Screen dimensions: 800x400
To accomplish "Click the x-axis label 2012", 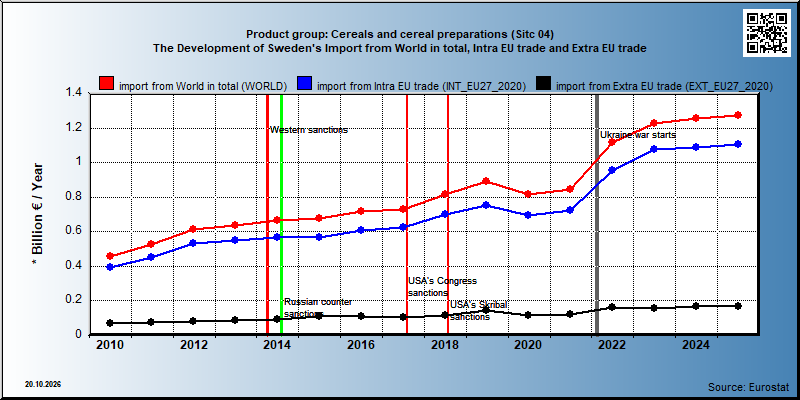I will coord(193,345).
